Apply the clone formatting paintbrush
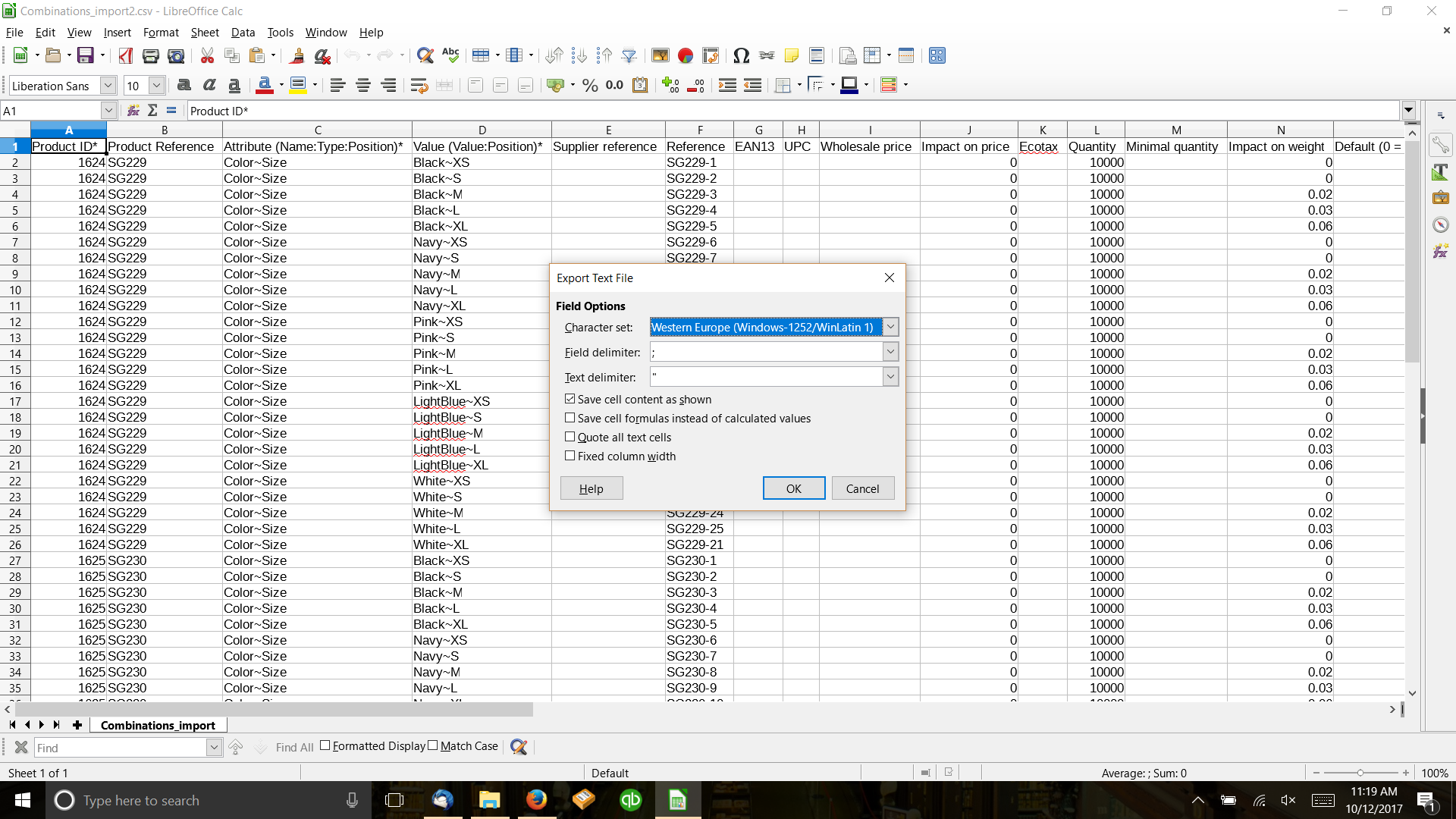The width and height of the screenshot is (1456, 819). (297, 55)
